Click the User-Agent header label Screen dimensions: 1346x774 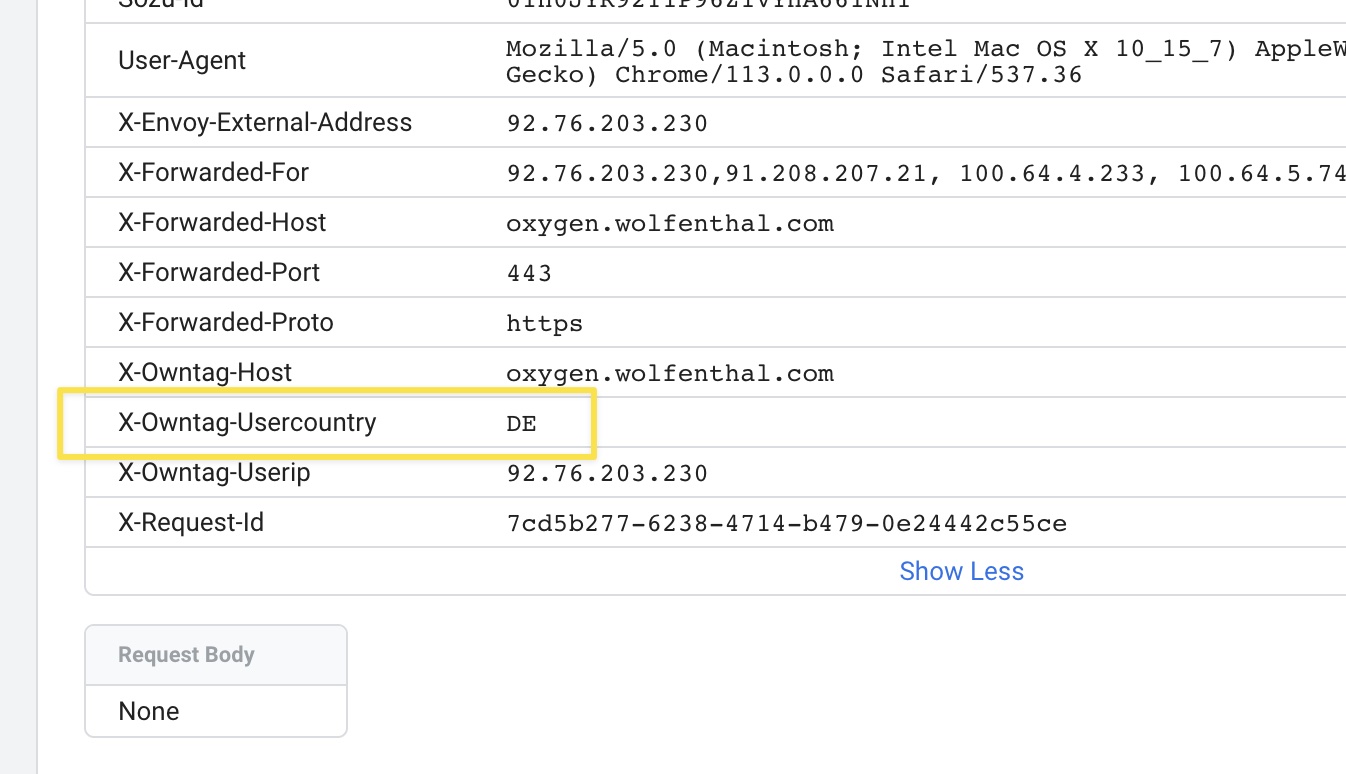182,60
